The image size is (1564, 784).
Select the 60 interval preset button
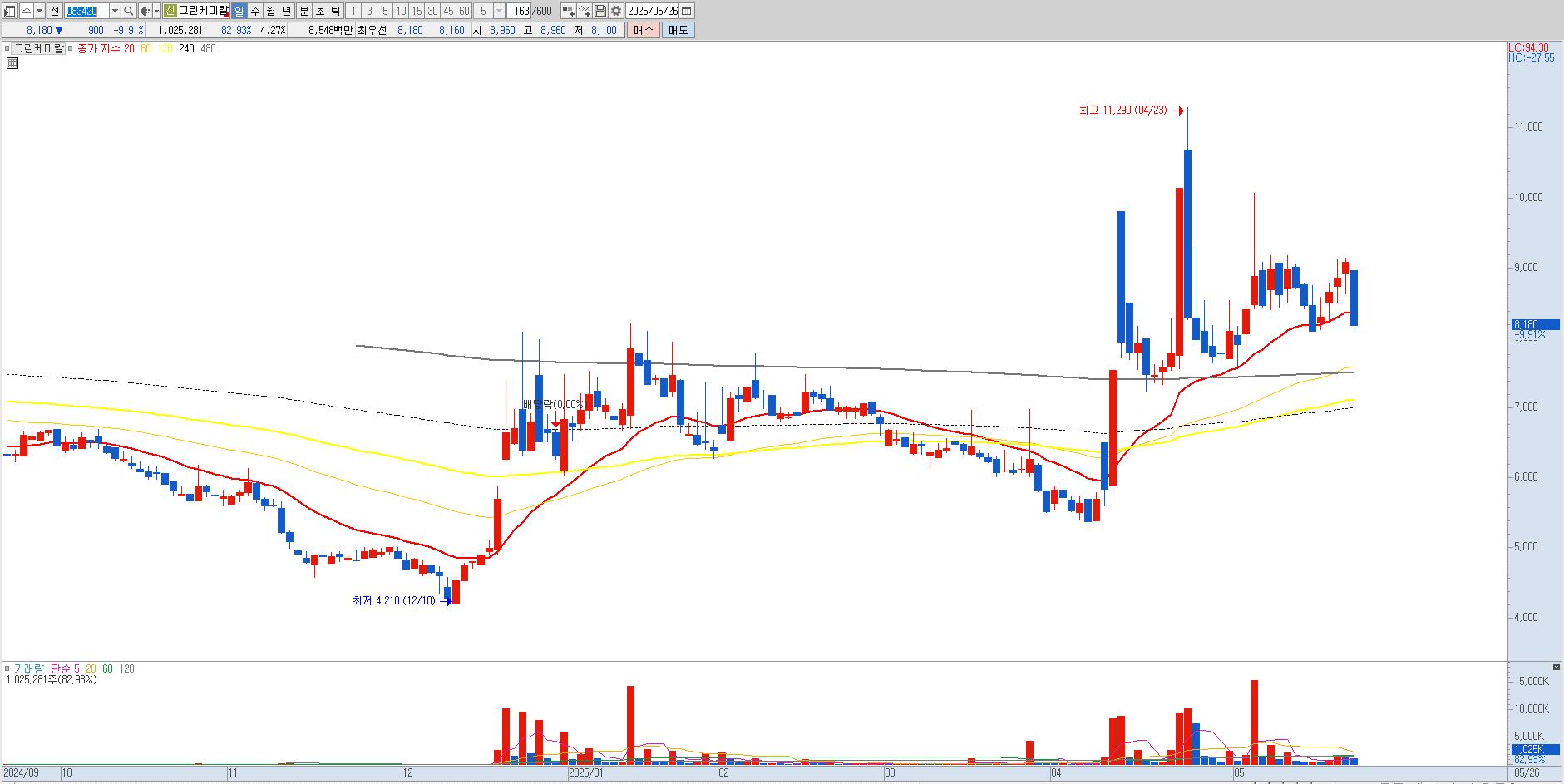point(464,11)
